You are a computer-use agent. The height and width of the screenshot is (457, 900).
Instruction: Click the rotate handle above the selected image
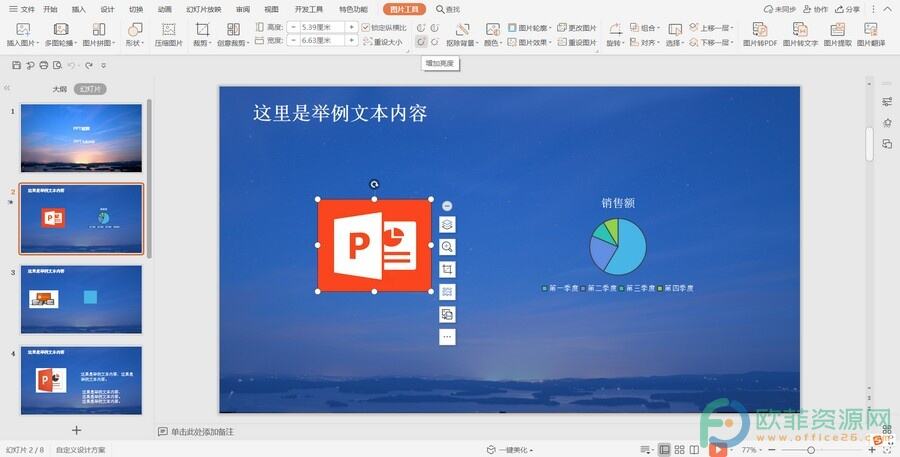tap(374, 184)
